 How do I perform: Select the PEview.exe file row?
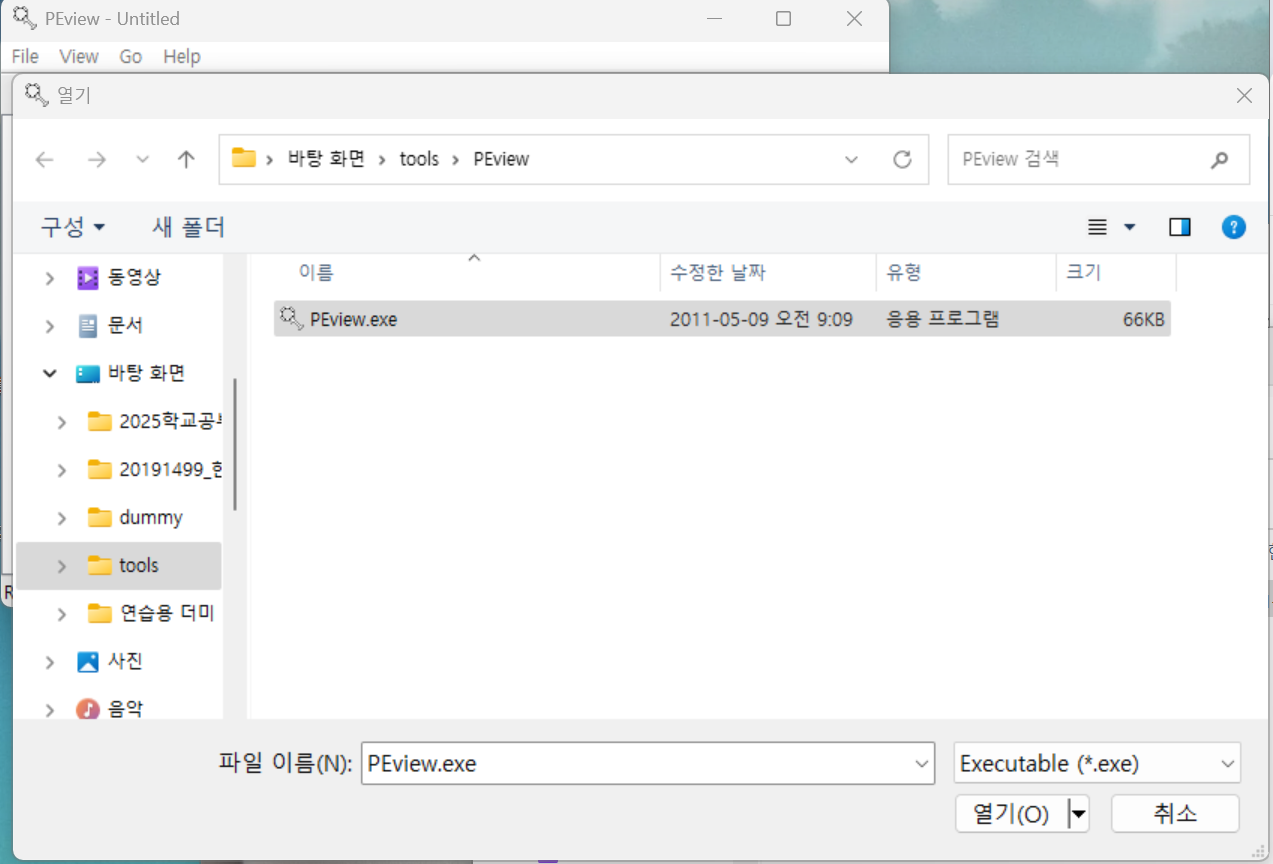(x=722, y=319)
